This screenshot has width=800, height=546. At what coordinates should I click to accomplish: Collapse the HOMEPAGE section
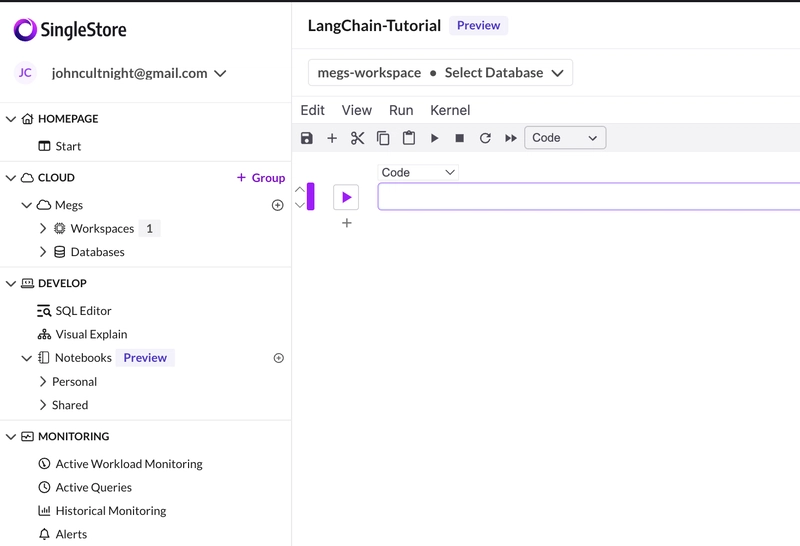click(11, 119)
